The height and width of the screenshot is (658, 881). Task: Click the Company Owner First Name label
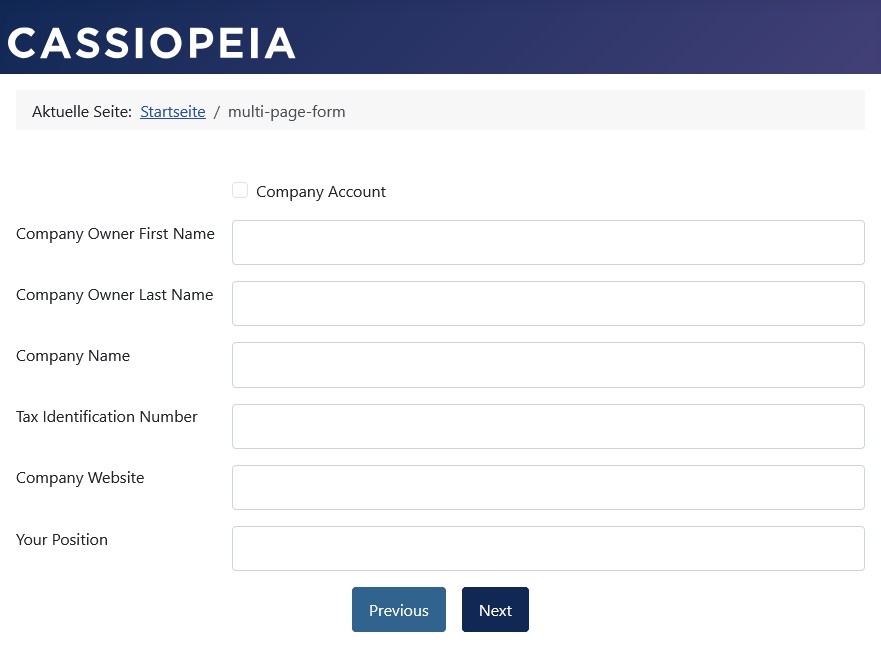115,233
